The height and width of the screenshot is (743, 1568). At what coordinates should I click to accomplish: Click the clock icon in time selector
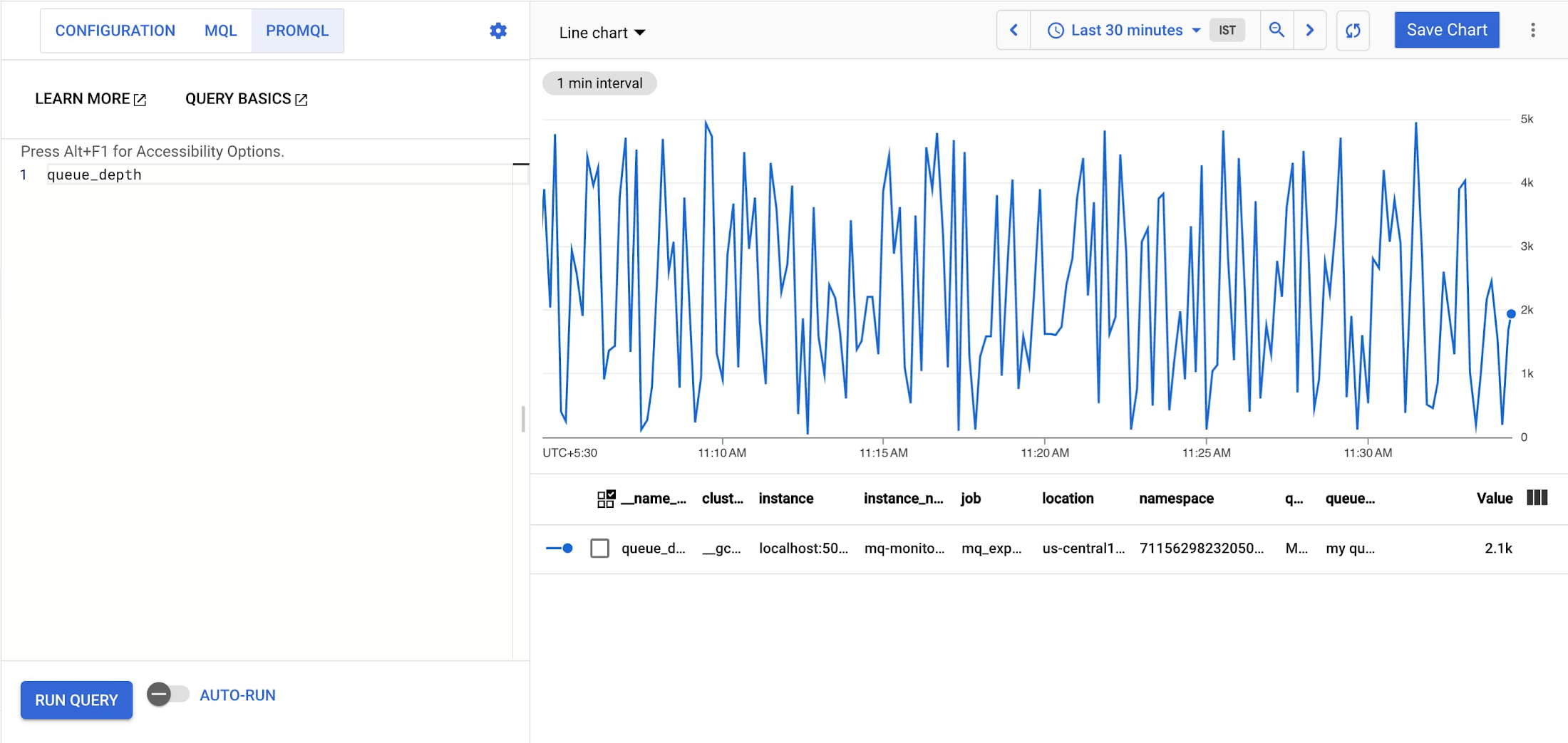point(1056,31)
